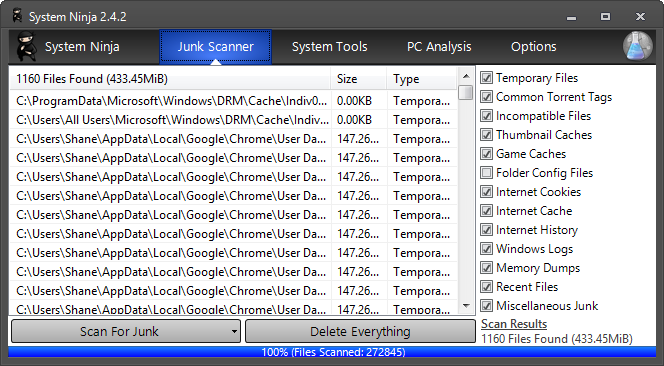664x366 pixels.
Task: Minimize the System Ninja window
Action: tap(571, 17)
